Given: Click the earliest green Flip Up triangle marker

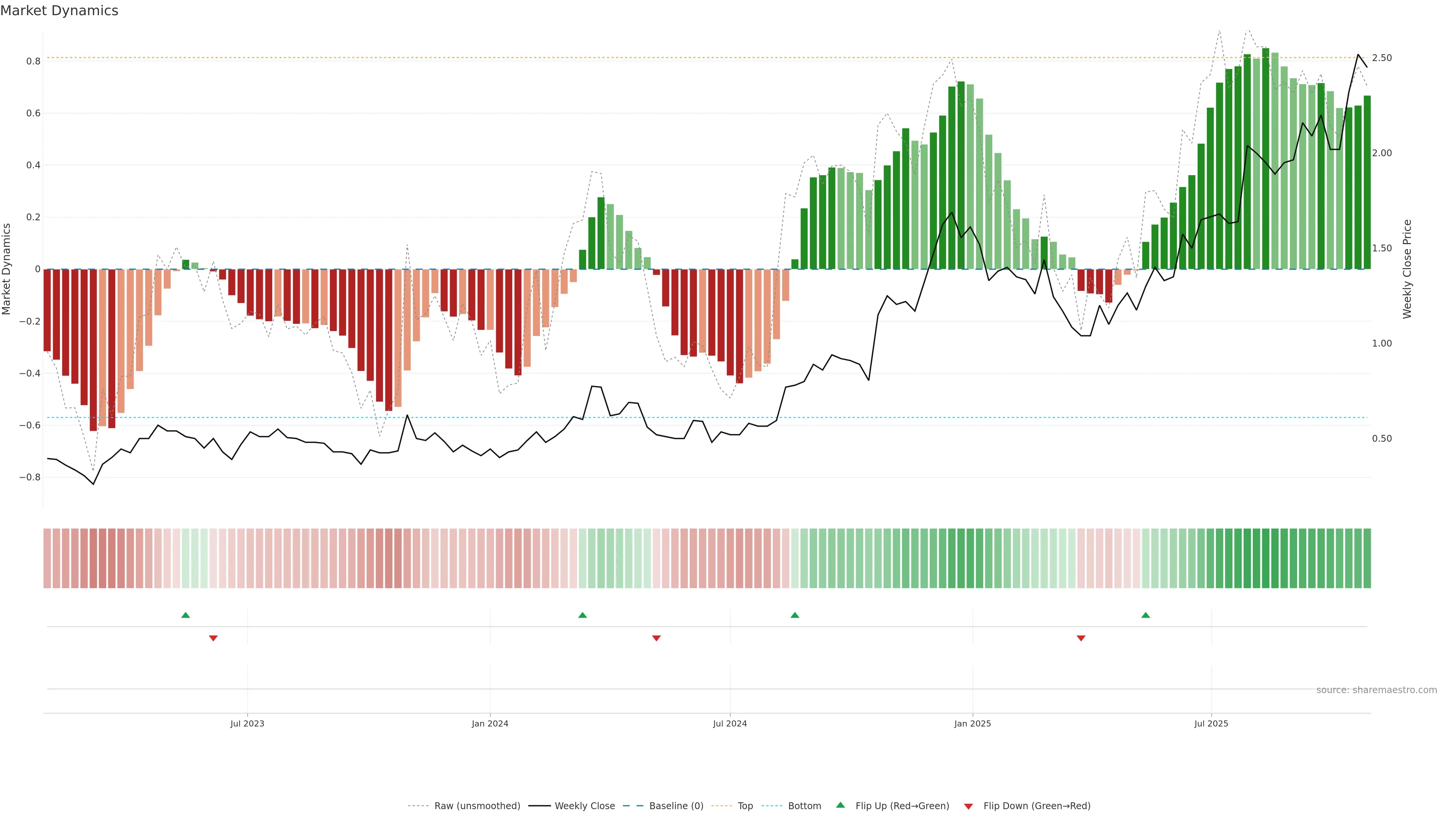Looking at the screenshot, I should 185,615.
